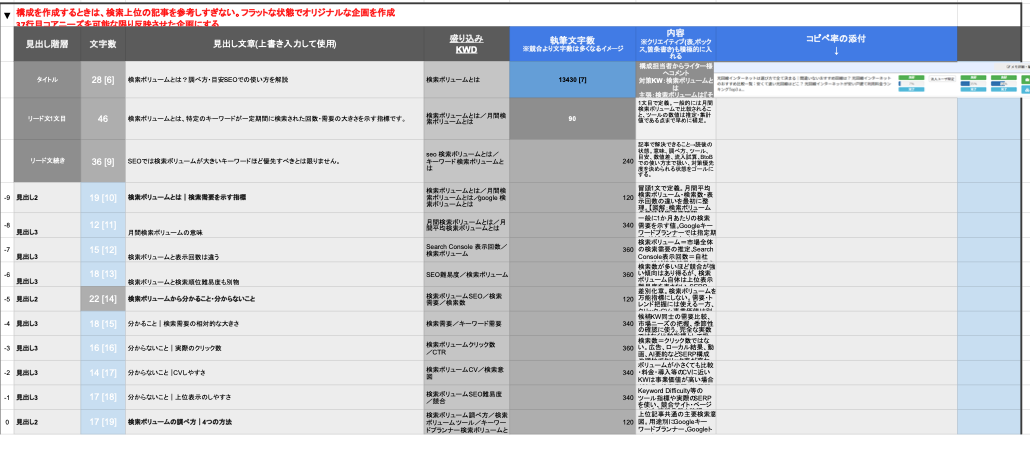1030x470 pixels.
Task: Click the 見出しL2 label in row 0
Action: pos(47,422)
